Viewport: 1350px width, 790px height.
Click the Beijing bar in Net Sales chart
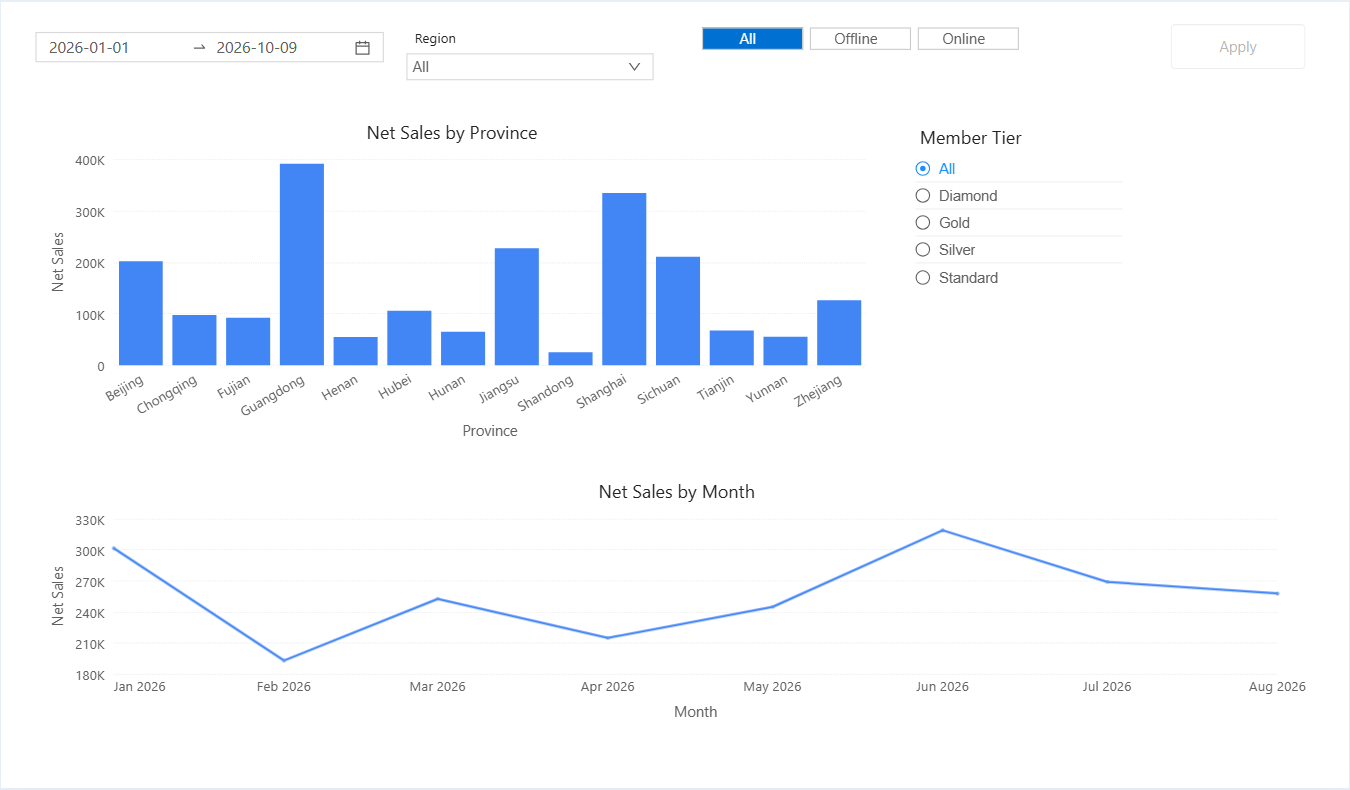141,313
